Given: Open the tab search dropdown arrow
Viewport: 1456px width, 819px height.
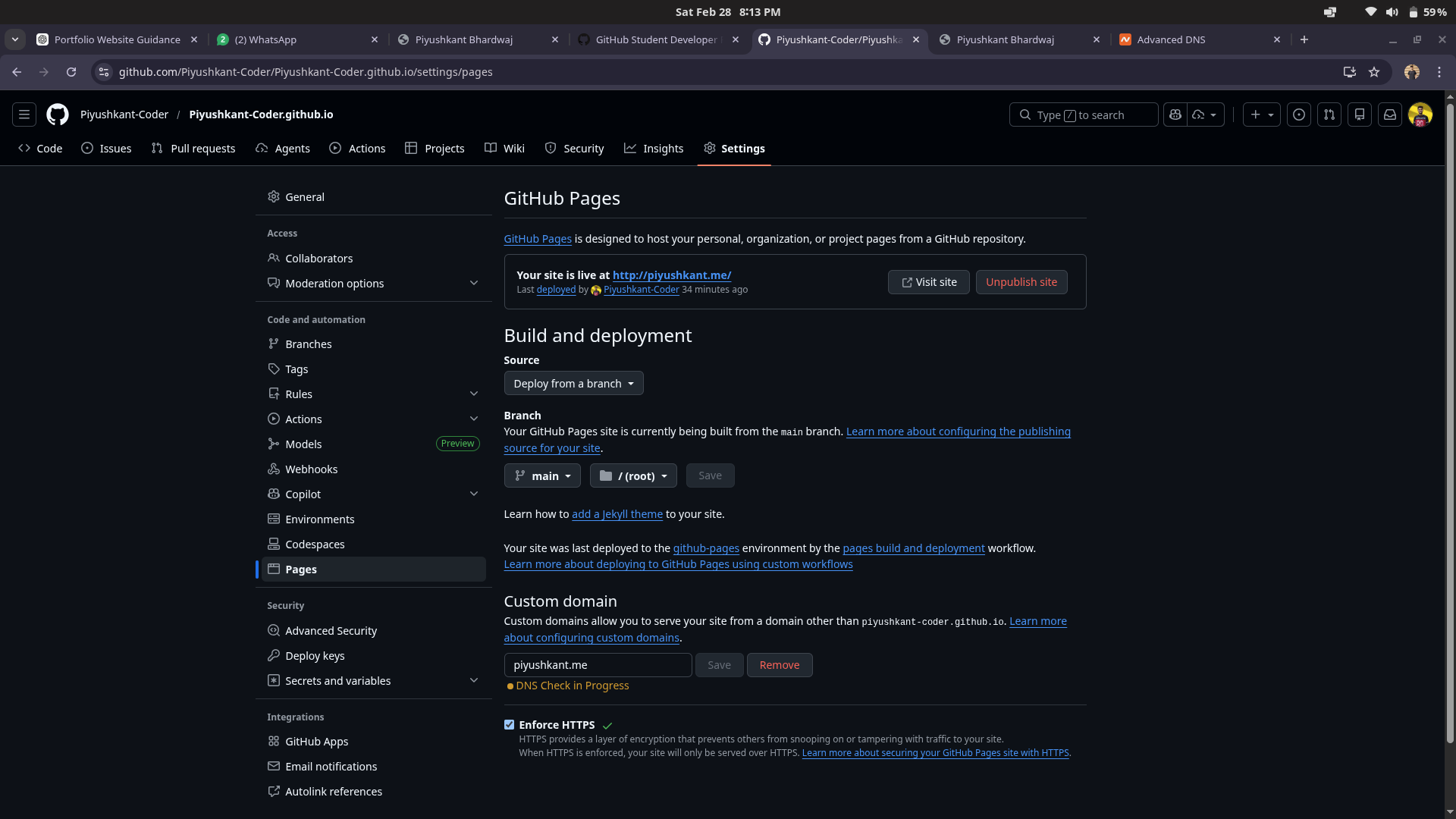Looking at the screenshot, I should [15, 39].
